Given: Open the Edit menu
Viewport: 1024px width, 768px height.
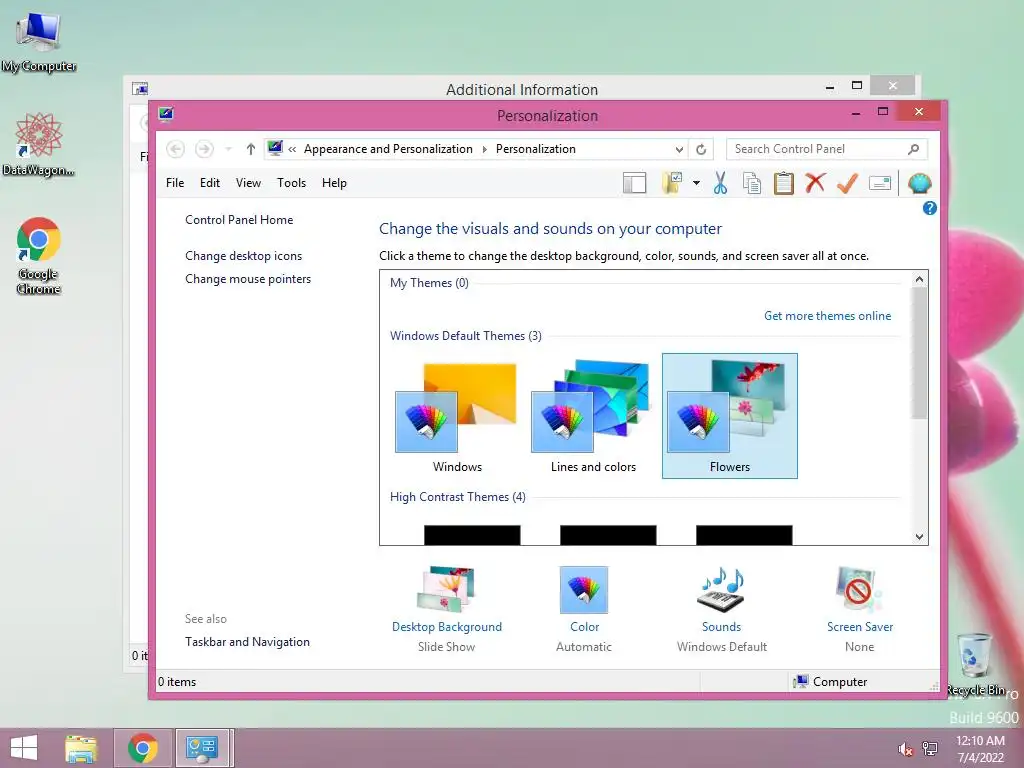Looking at the screenshot, I should tap(210, 183).
